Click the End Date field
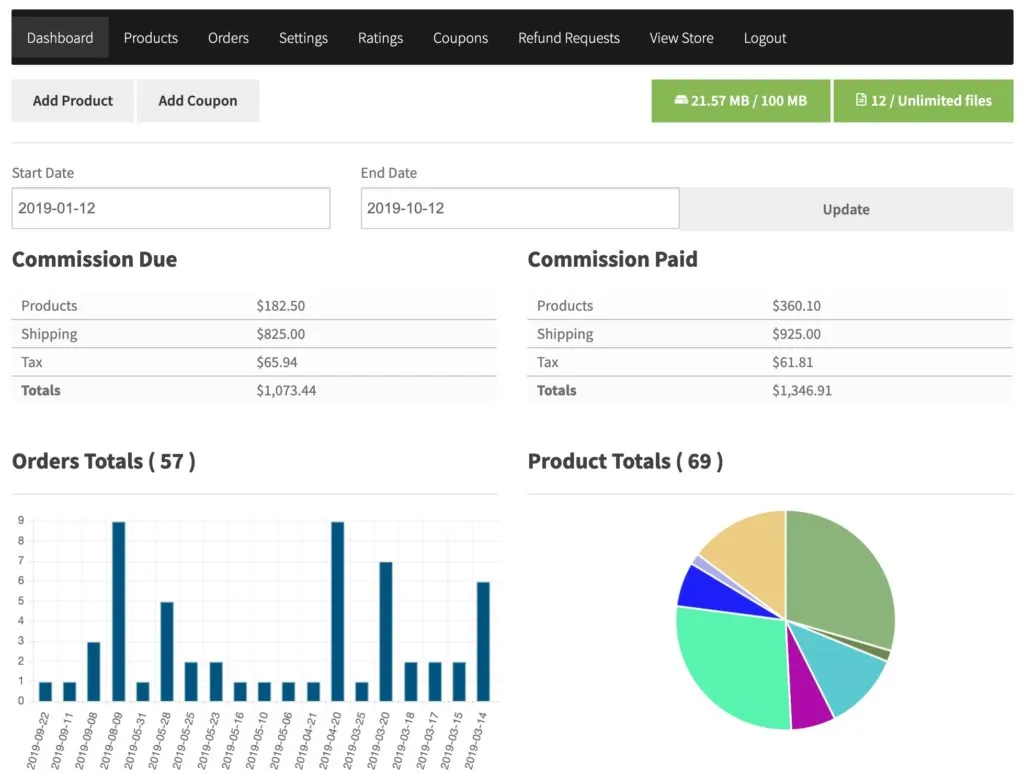This screenshot has width=1024, height=774. [x=519, y=208]
